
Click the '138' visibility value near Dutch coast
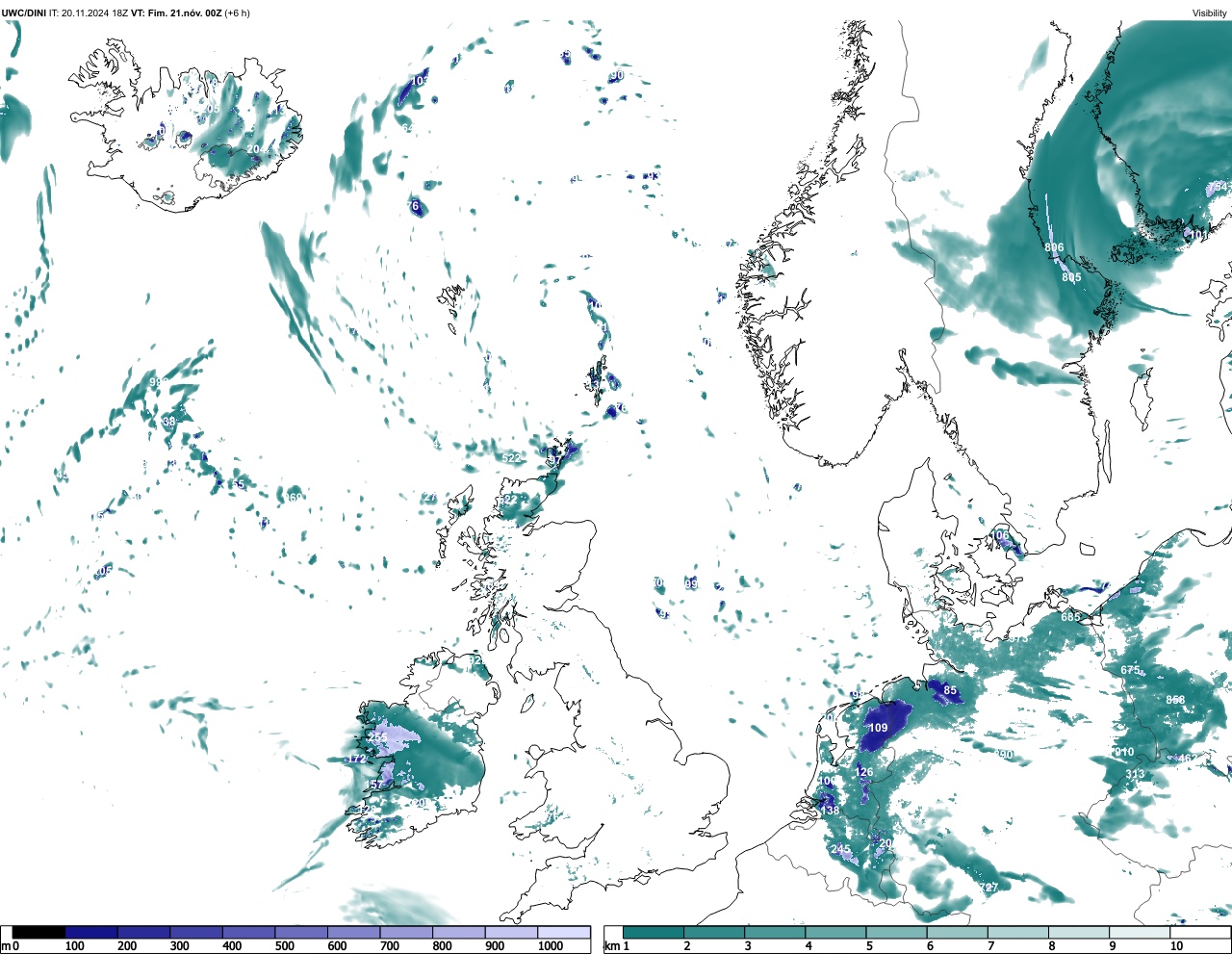click(830, 811)
